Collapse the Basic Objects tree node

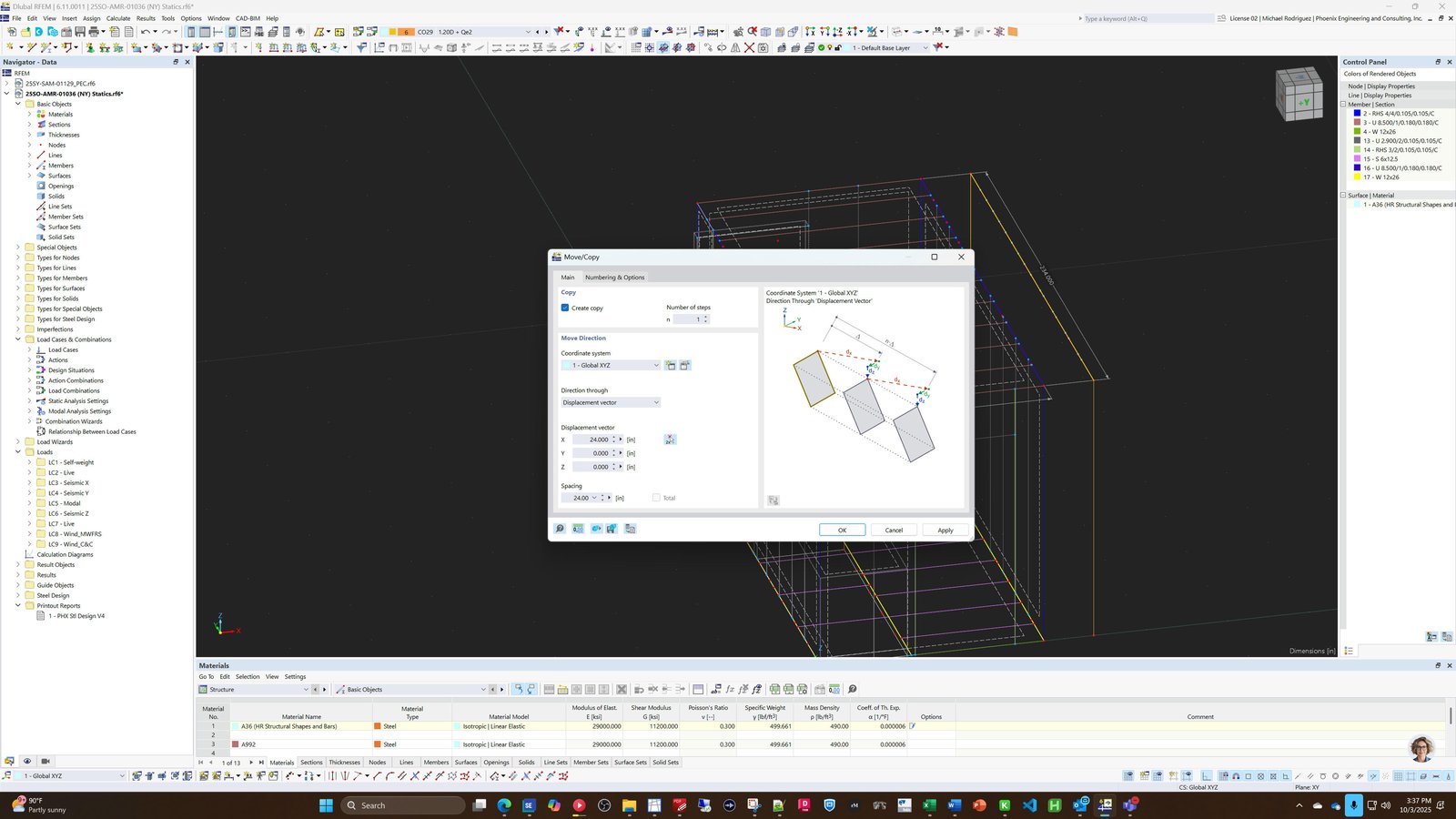click(17, 104)
